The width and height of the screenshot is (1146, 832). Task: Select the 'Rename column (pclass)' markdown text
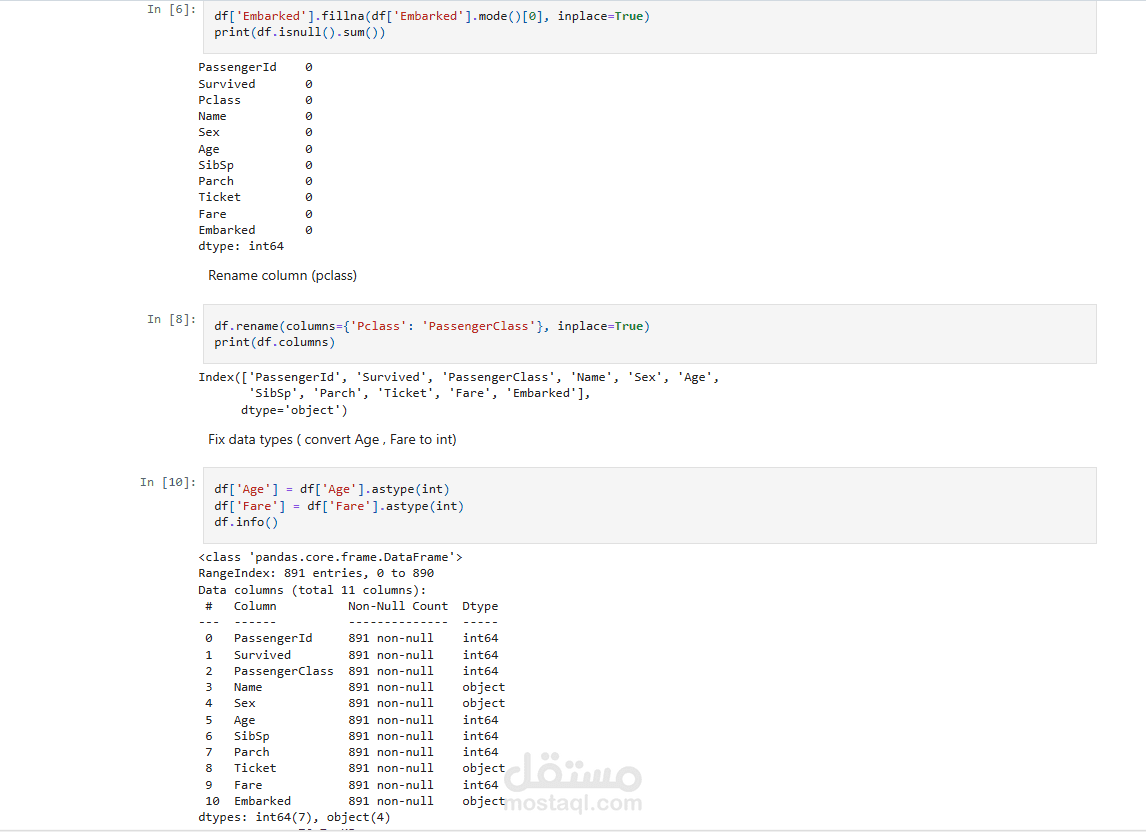[x=282, y=276]
